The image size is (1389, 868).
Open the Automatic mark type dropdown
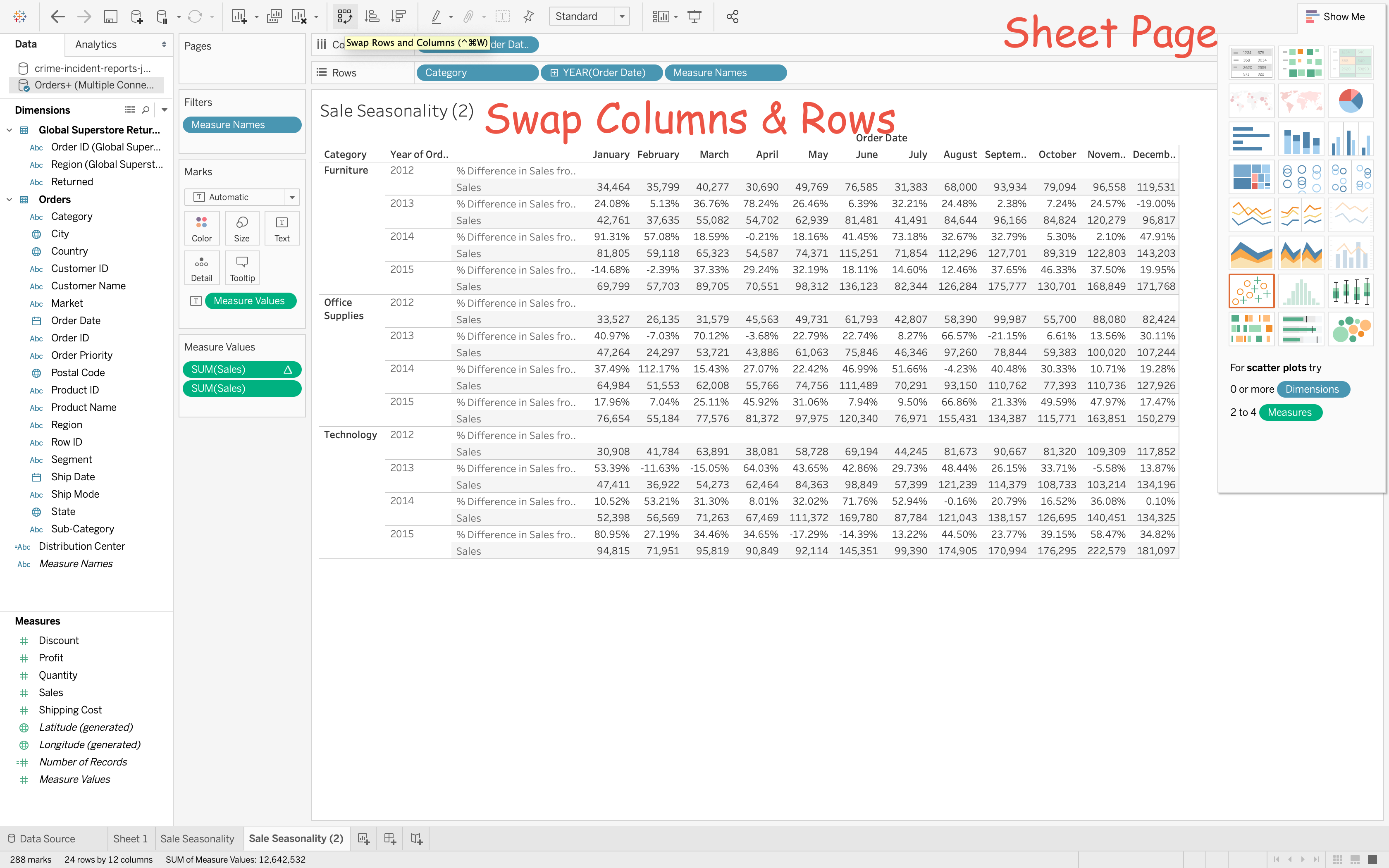(292, 197)
